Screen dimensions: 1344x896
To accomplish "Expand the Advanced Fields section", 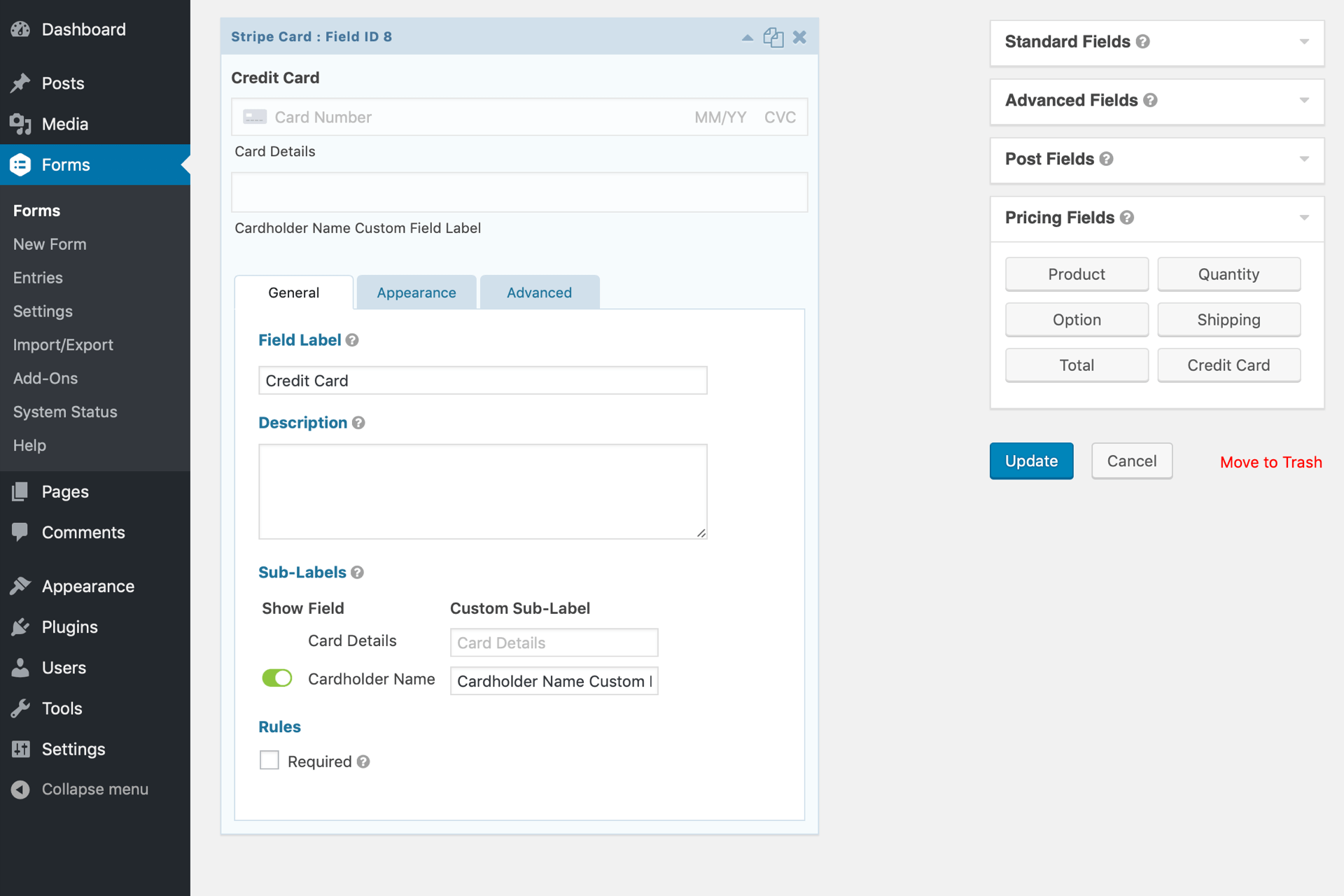I will tap(1303, 101).
